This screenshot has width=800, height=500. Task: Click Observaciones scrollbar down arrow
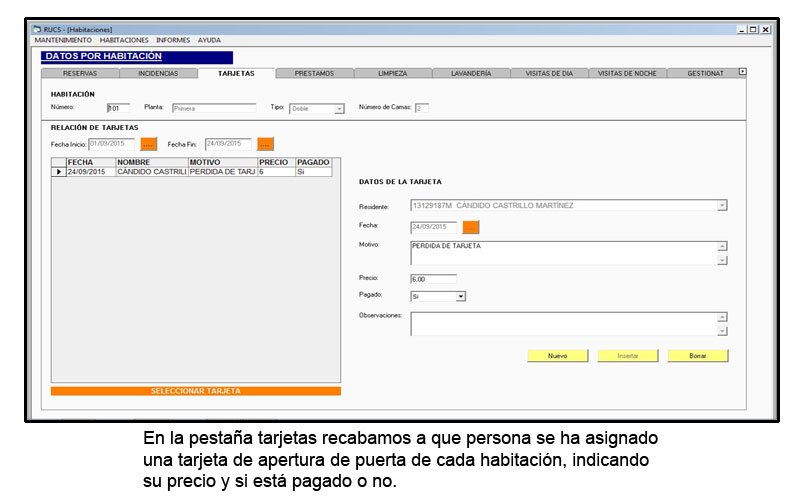tap(722, 331)
